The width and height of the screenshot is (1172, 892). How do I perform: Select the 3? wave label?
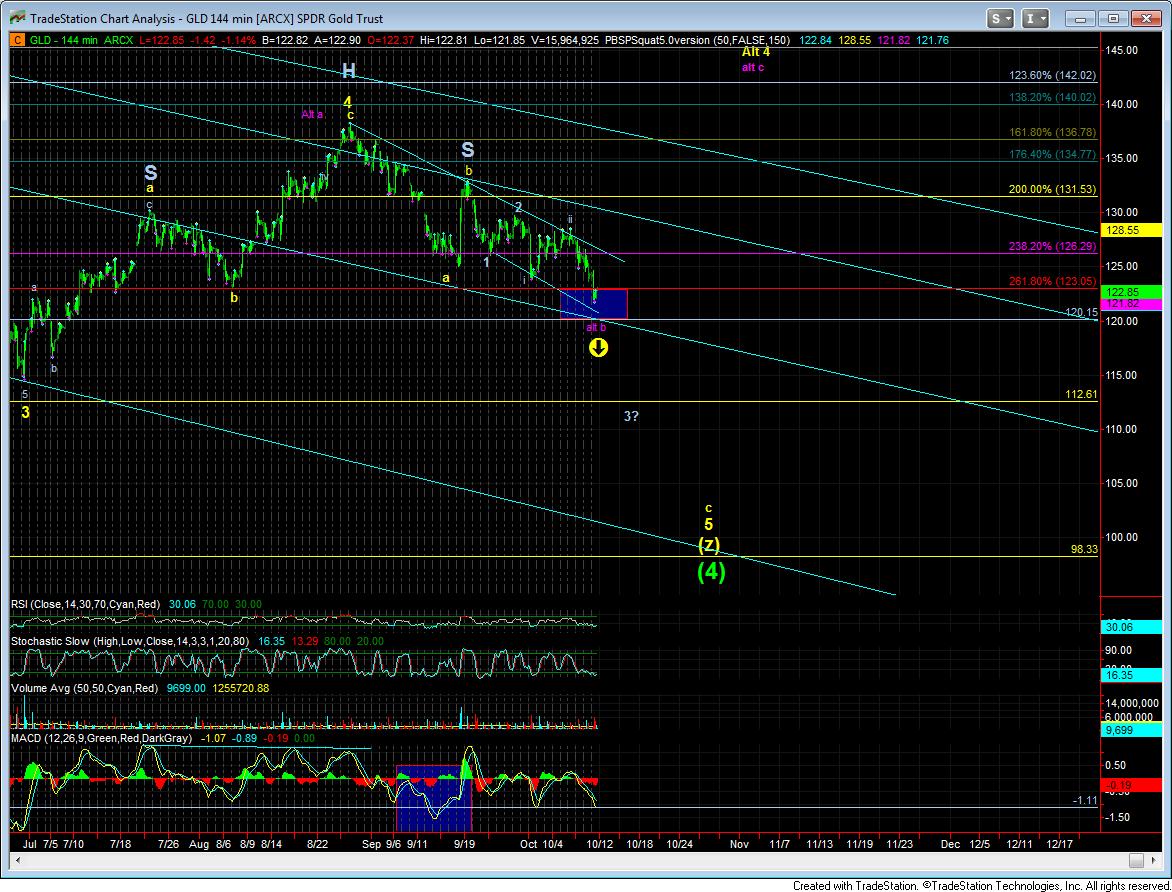tap(631, 416)
